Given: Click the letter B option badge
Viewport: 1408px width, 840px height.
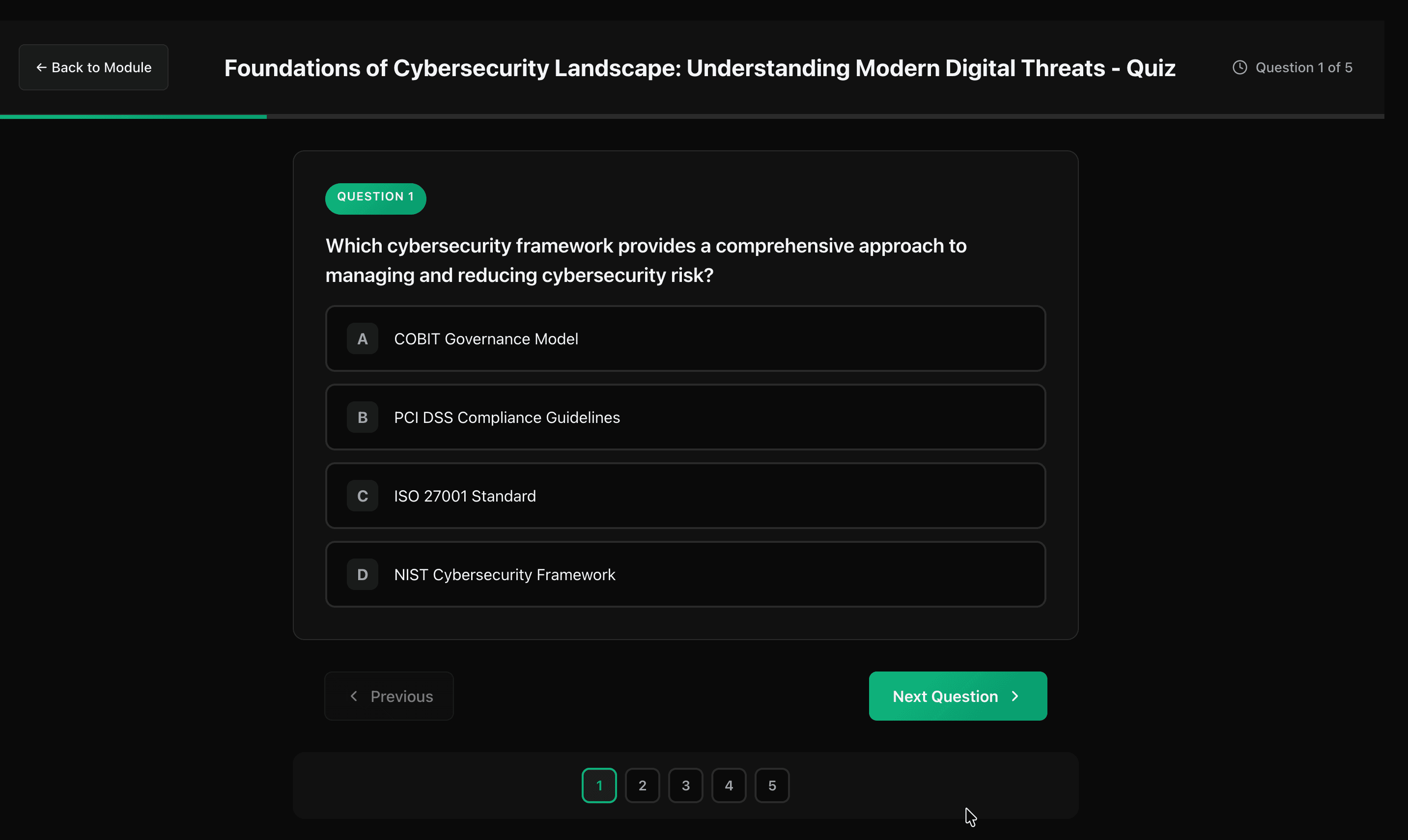Looking at the screenshot, I should [362, 417].
